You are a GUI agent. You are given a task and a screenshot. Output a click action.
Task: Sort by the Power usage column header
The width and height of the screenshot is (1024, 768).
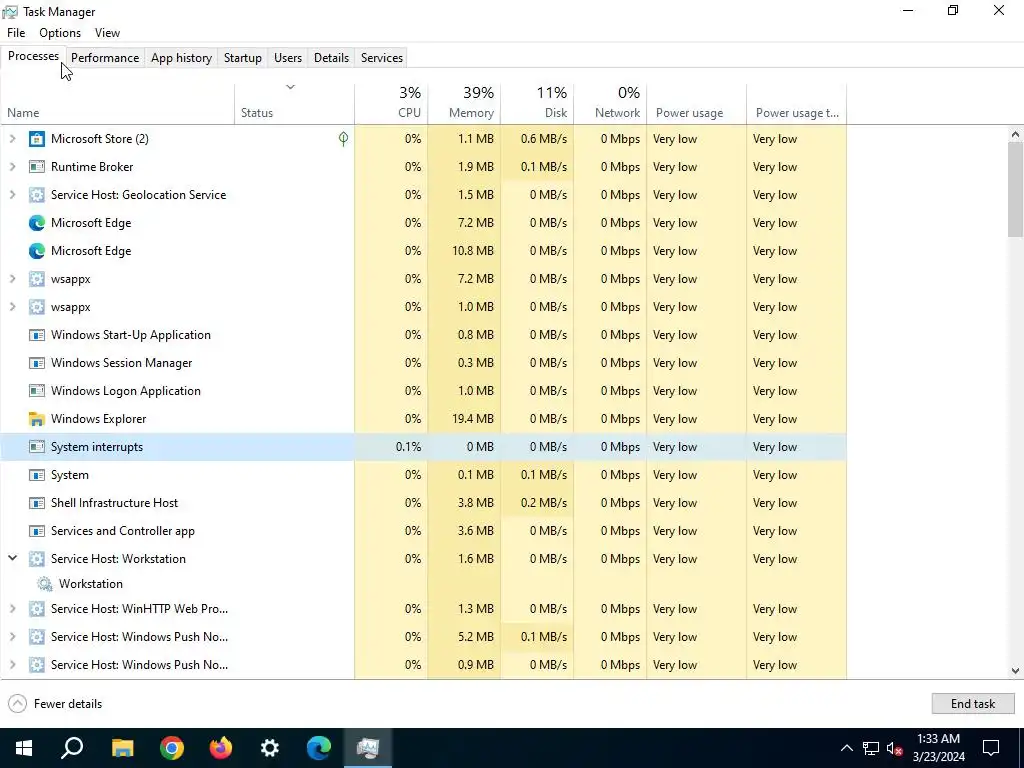(697, 104)
